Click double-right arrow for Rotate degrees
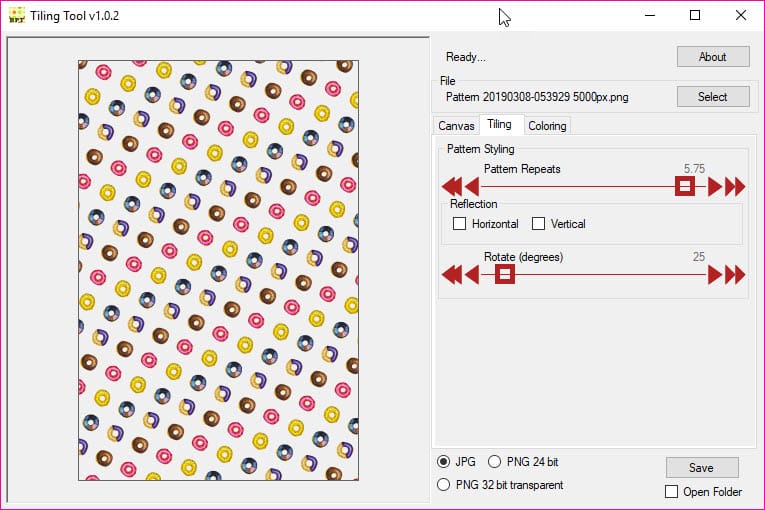This screenshot has height=510, width=765. pyautogui.click(x=735, y=275)
